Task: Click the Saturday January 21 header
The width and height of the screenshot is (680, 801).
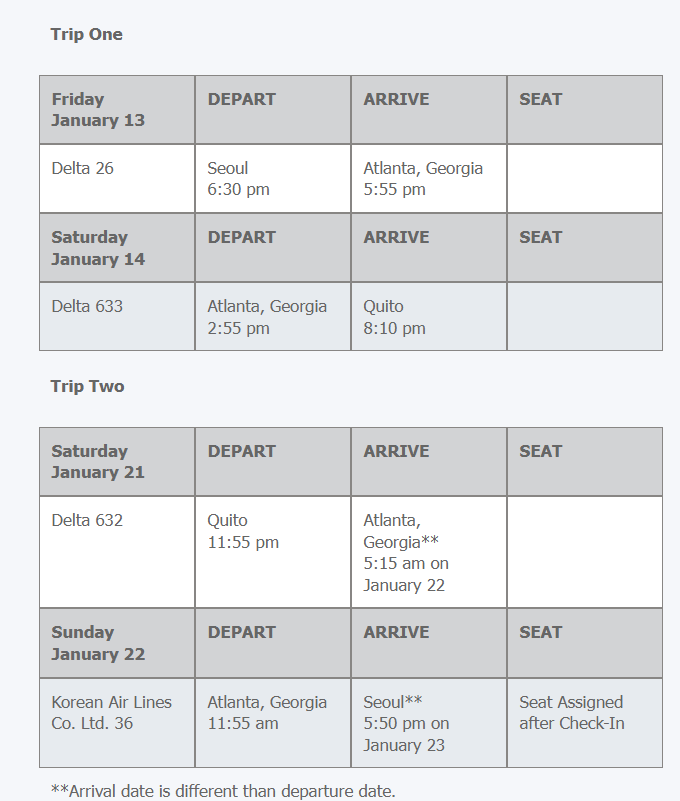Action: (x=98, y=462)
